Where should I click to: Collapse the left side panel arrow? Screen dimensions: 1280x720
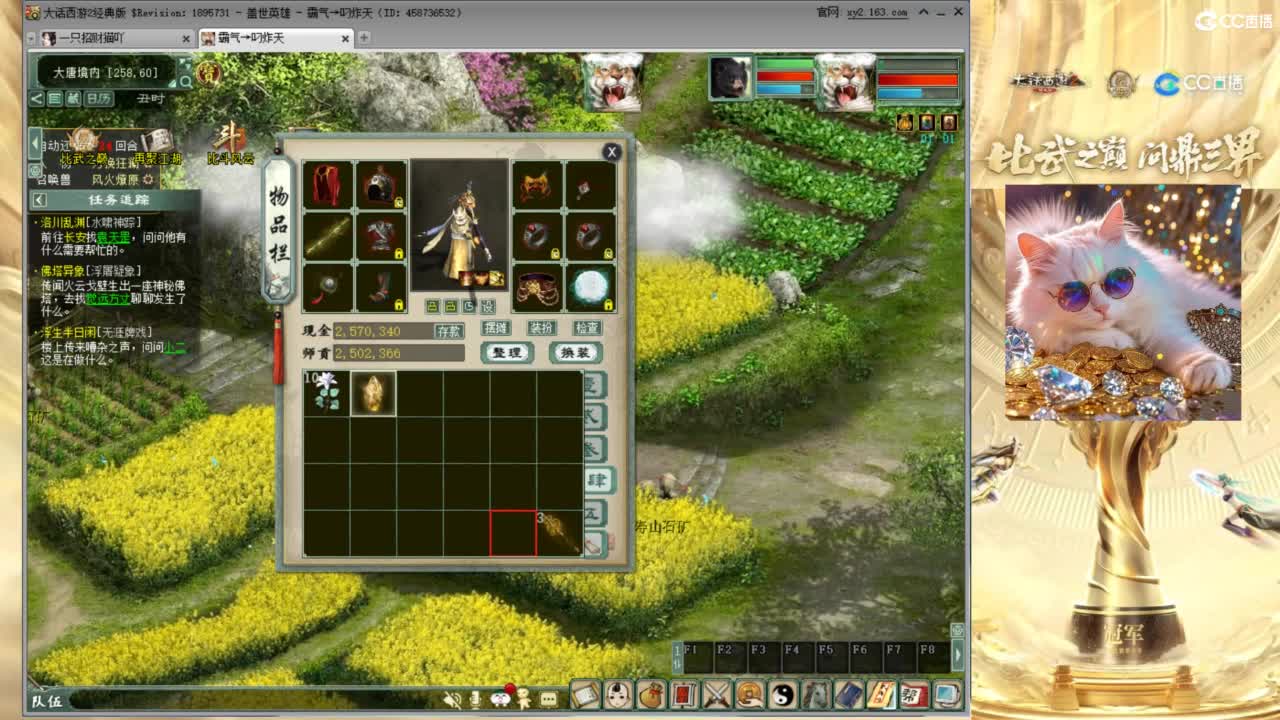(x=35, y=143)
